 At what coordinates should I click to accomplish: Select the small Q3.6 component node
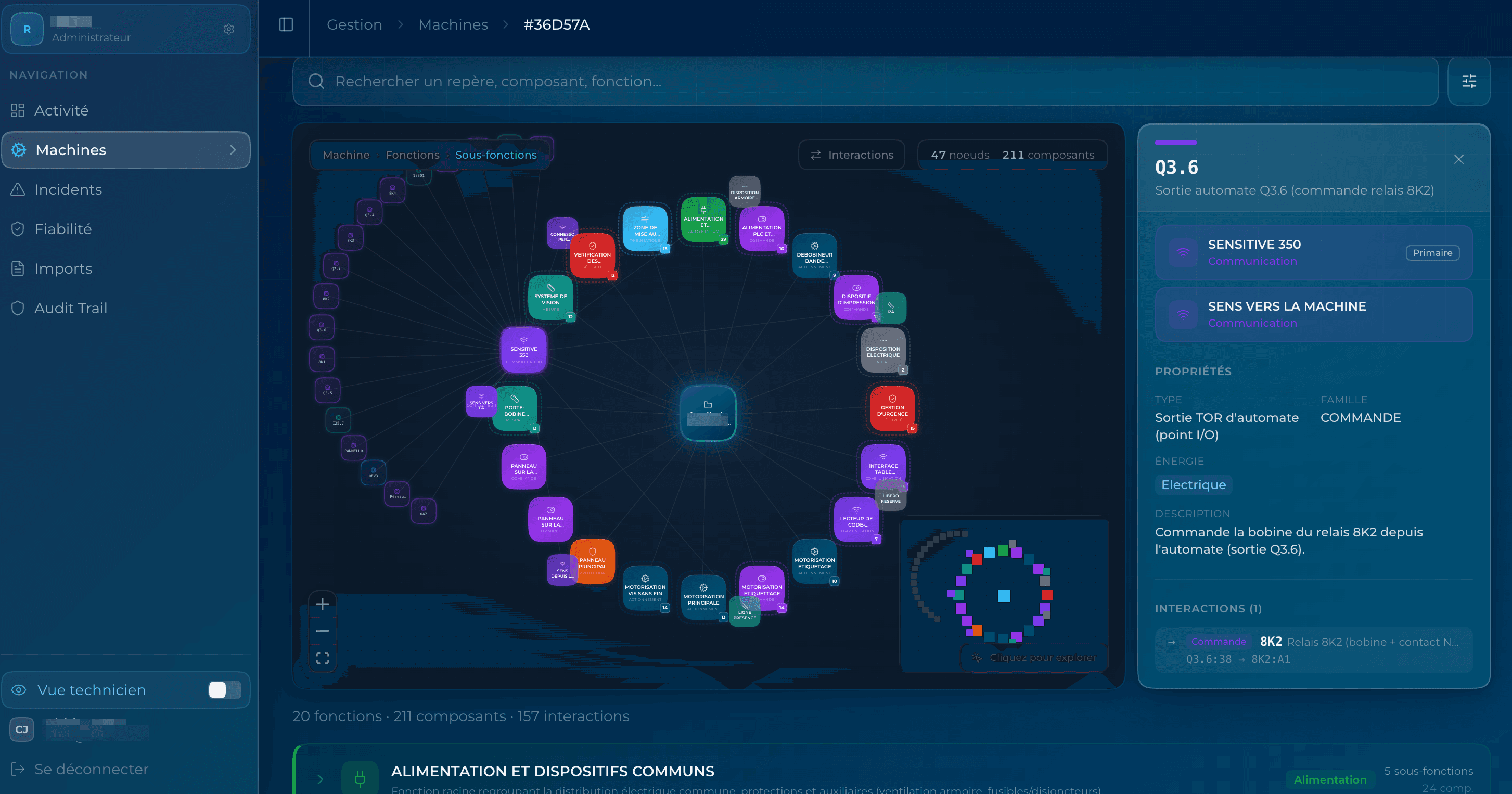322,327
